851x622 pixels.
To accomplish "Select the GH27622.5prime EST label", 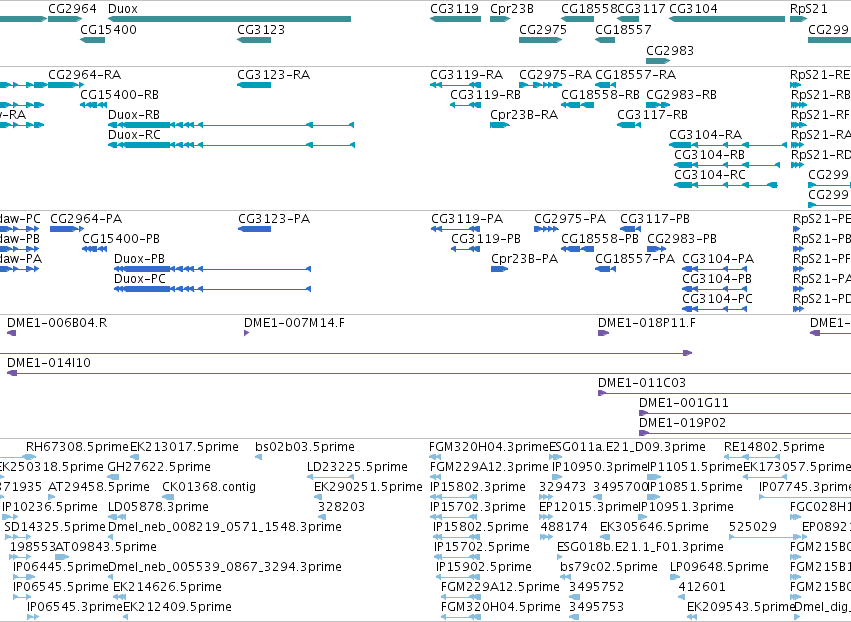I will 159,467.
